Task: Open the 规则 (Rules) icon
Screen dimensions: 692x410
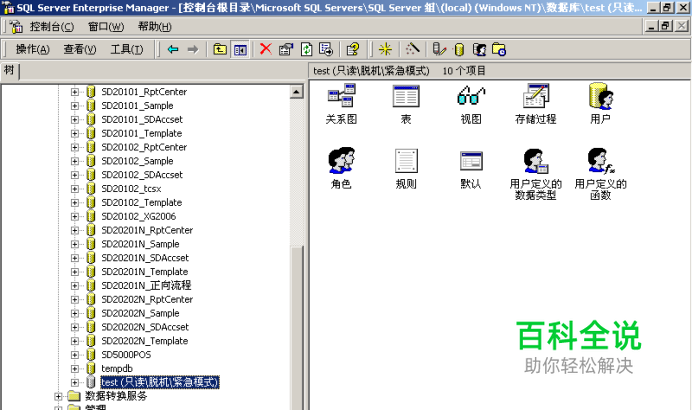Action: (x=406, y=161)
